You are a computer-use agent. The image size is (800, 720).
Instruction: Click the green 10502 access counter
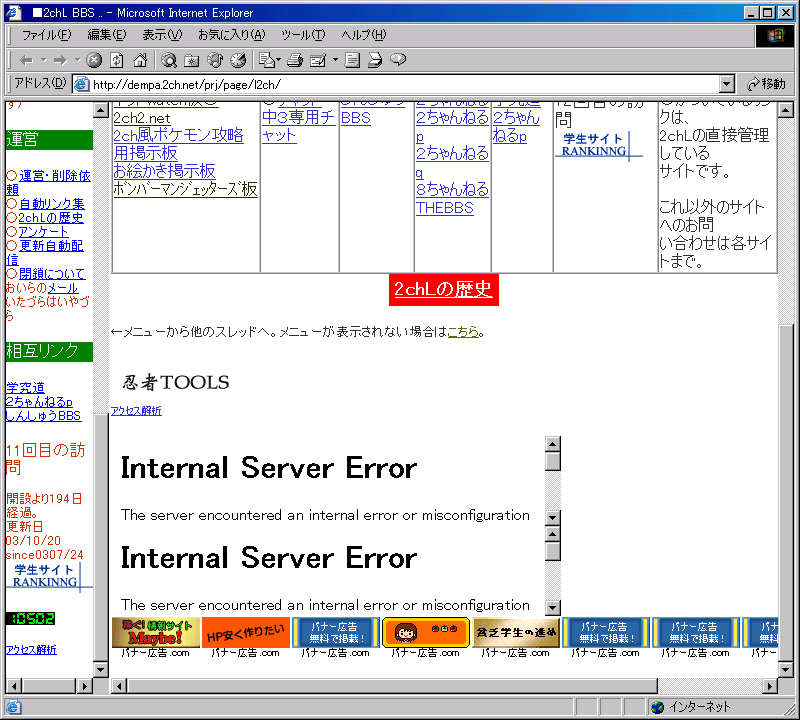(x=31, y=618)
